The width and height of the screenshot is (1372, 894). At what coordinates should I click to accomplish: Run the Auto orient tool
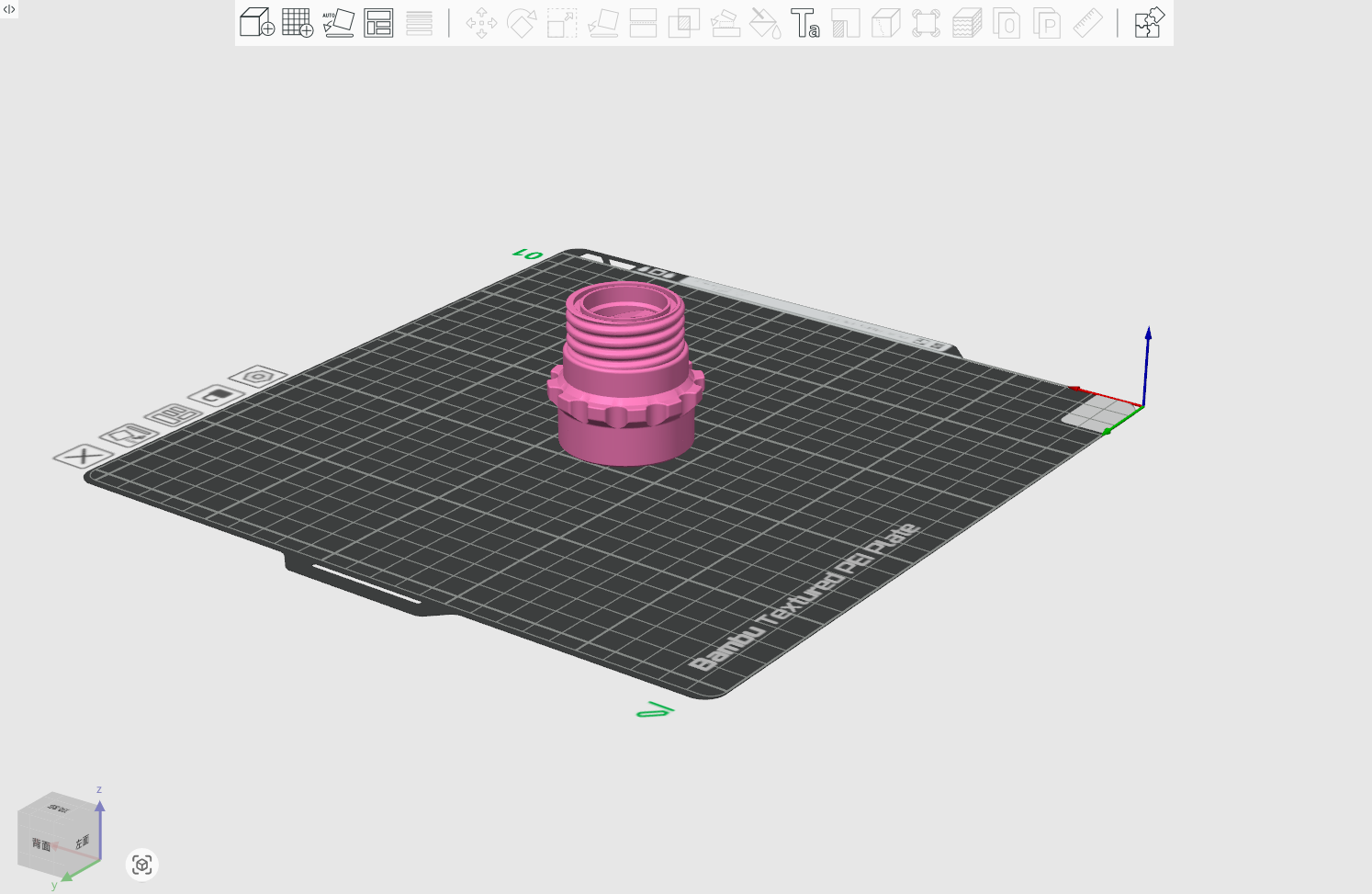pyautogui.click(x=338, y=22)
